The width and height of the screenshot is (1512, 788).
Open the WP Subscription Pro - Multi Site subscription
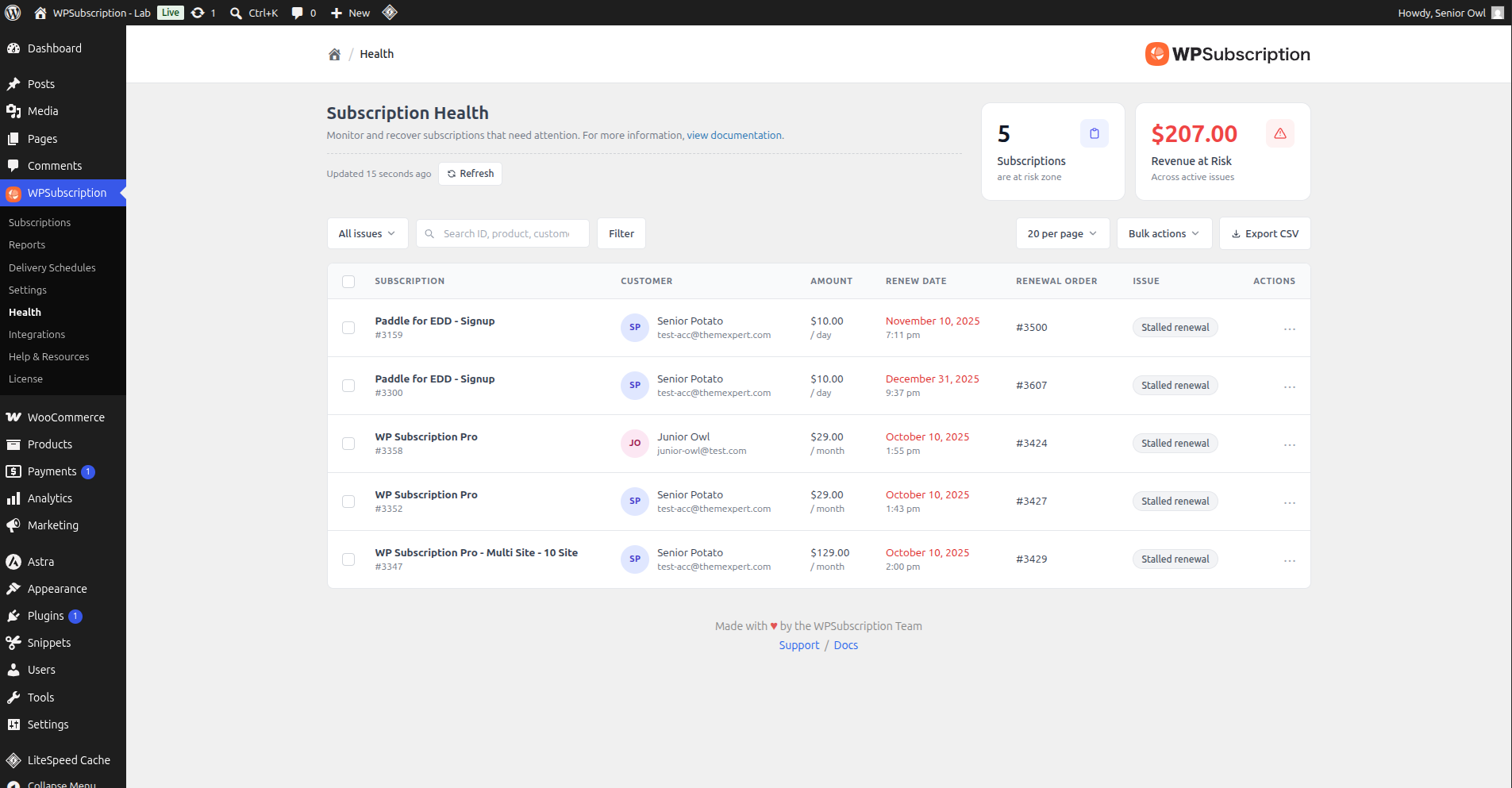tap(476, 553)
